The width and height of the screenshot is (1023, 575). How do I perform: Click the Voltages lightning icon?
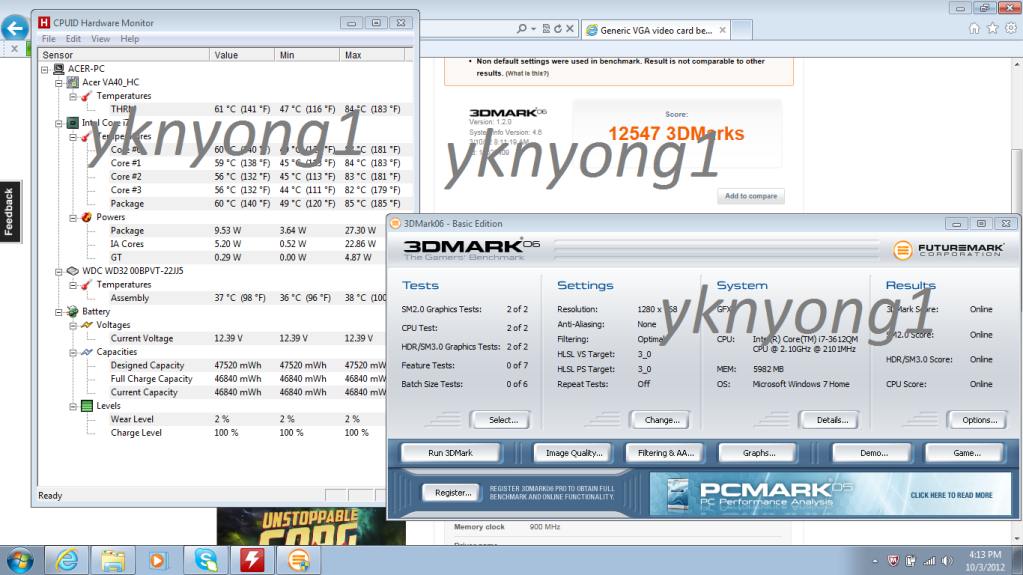87,325
